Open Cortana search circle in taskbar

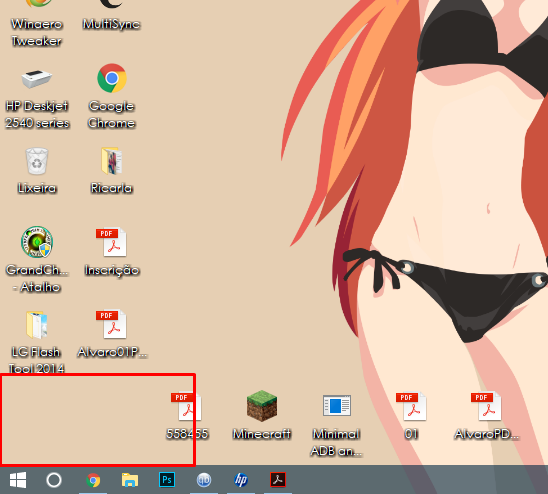[54, 480]
